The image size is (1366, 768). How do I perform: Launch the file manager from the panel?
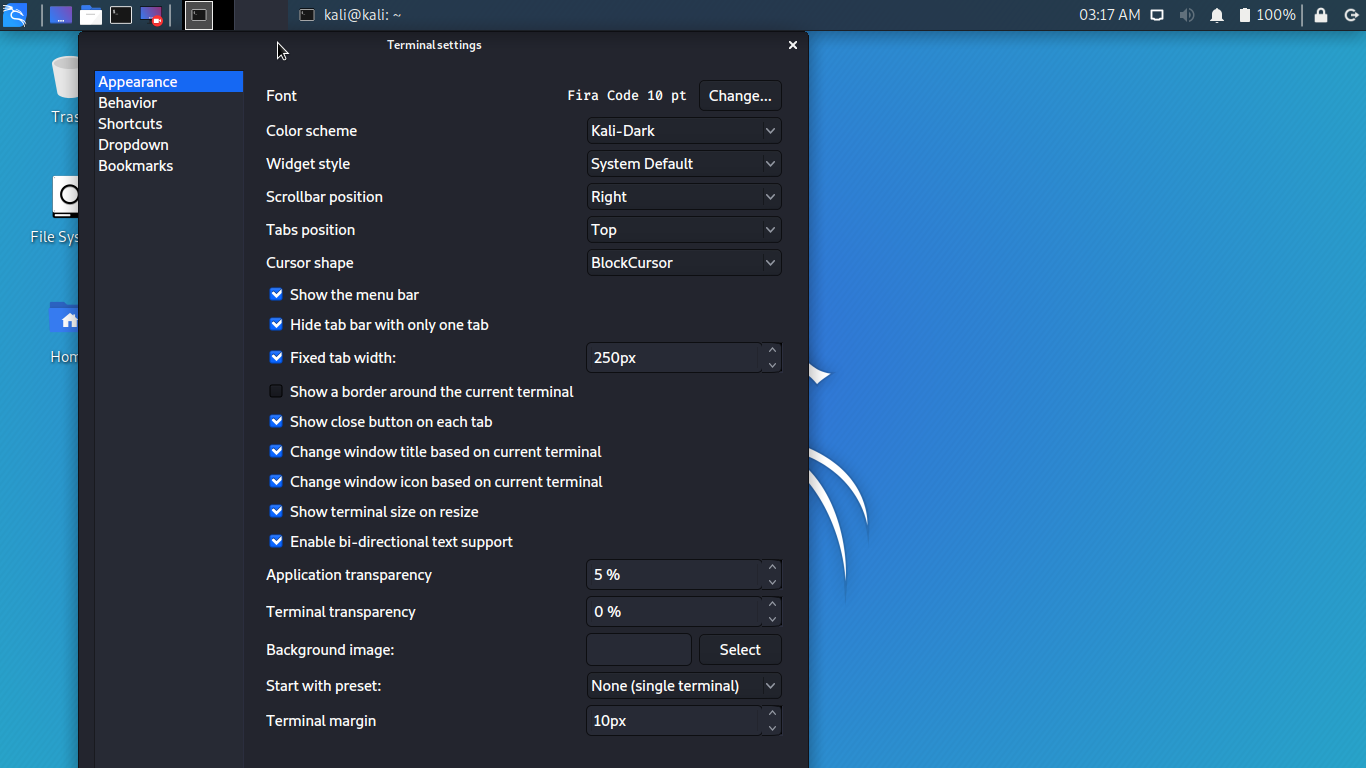tap(91, 15)
